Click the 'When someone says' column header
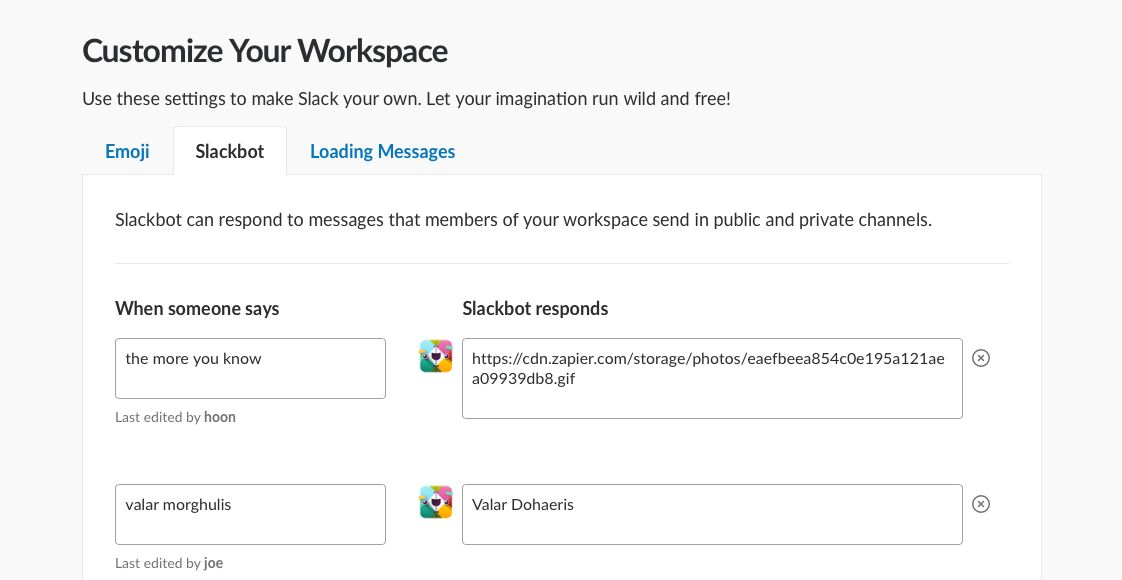The width and height of the screenshot is (1122, 580). pos(197,308)
